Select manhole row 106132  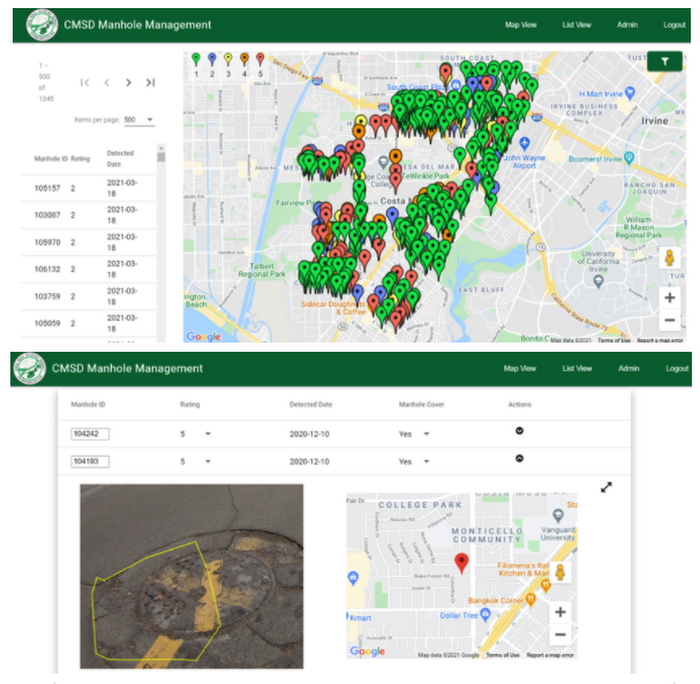click(89, 269)
